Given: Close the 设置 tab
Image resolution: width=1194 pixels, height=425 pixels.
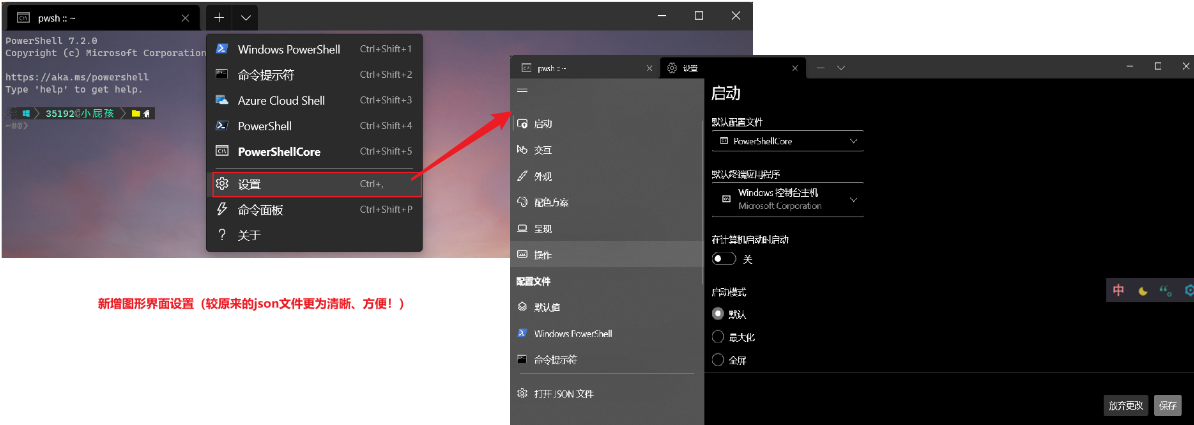Looking at the screenshot, I should click(794, 68).
